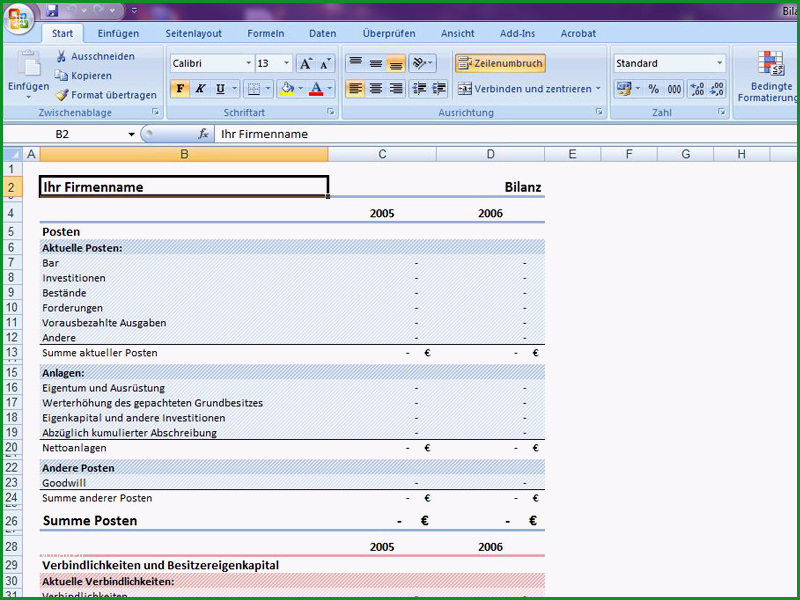The width and height of the screenshot is (800, 600).
Task: Center text horizontally
Action: pos(376,89)
